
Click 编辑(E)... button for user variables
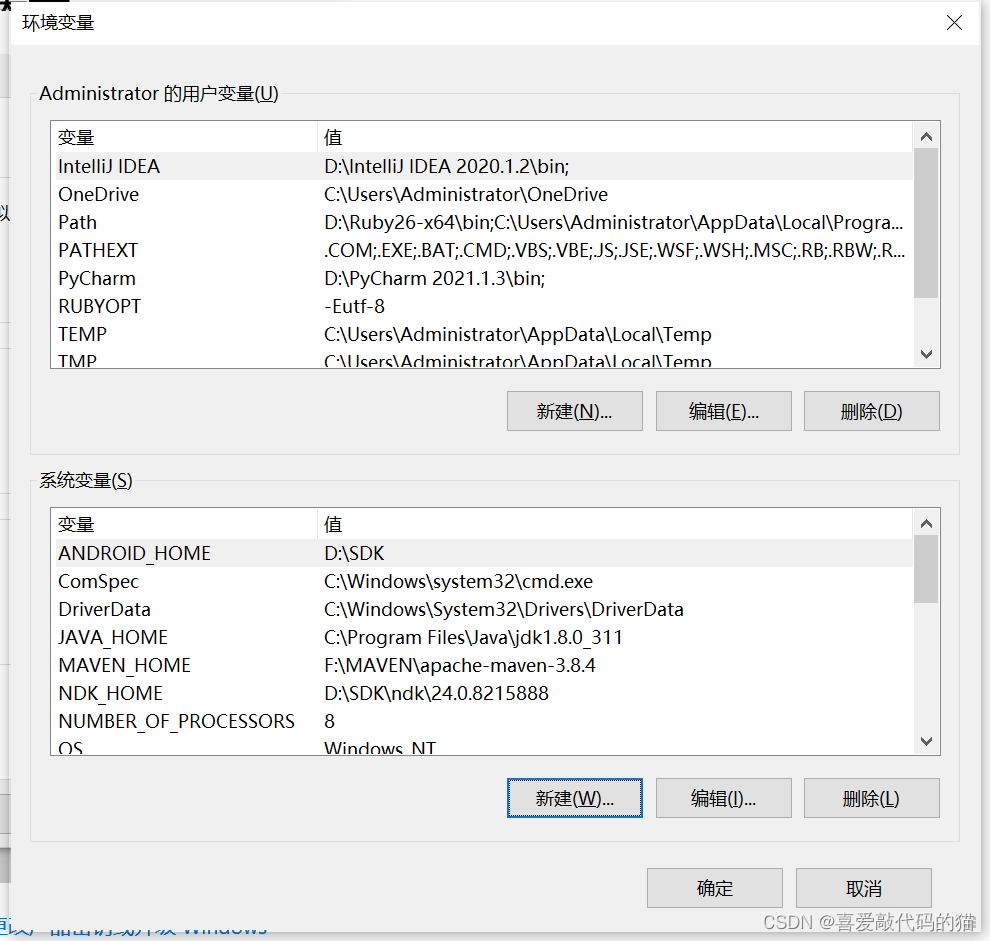[724, 411]
